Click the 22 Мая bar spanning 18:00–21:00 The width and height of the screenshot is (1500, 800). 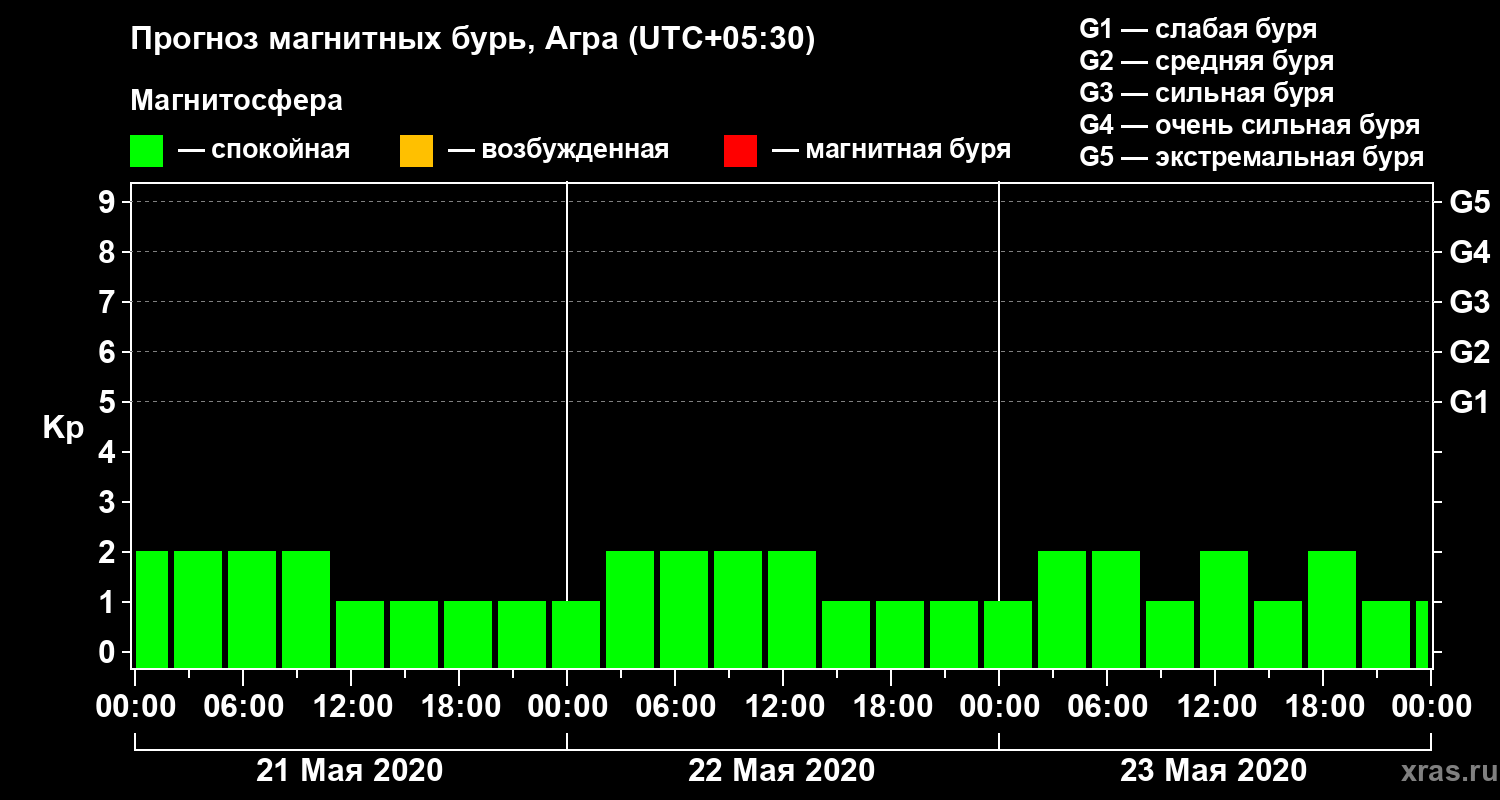[x=900, y=634]
